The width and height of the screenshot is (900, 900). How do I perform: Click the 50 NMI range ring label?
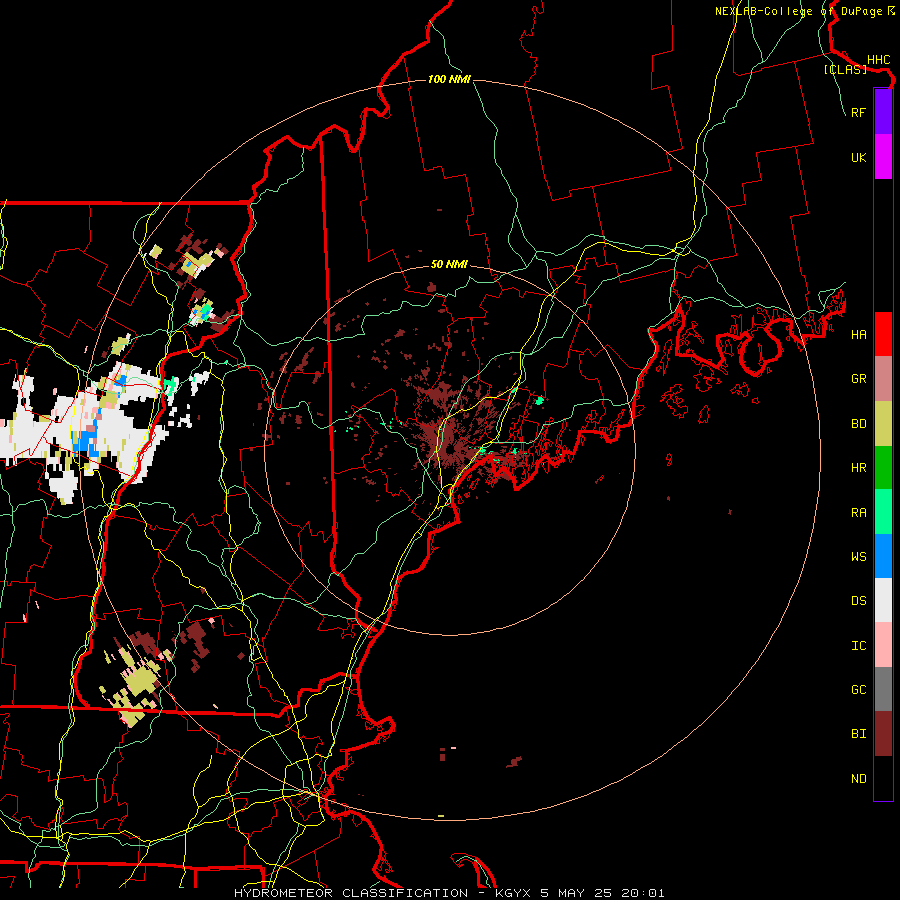tap(449, 264)
